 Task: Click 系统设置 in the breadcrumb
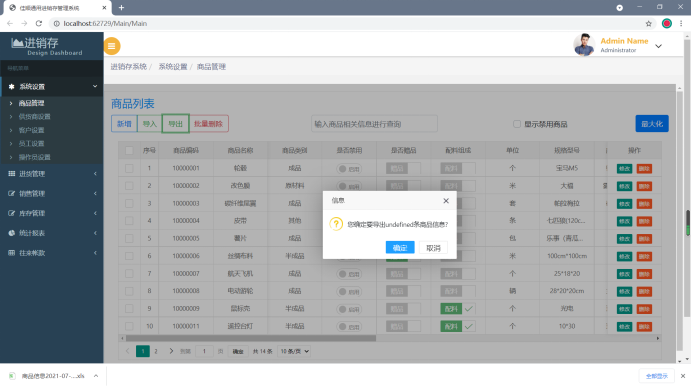(173, 67)
